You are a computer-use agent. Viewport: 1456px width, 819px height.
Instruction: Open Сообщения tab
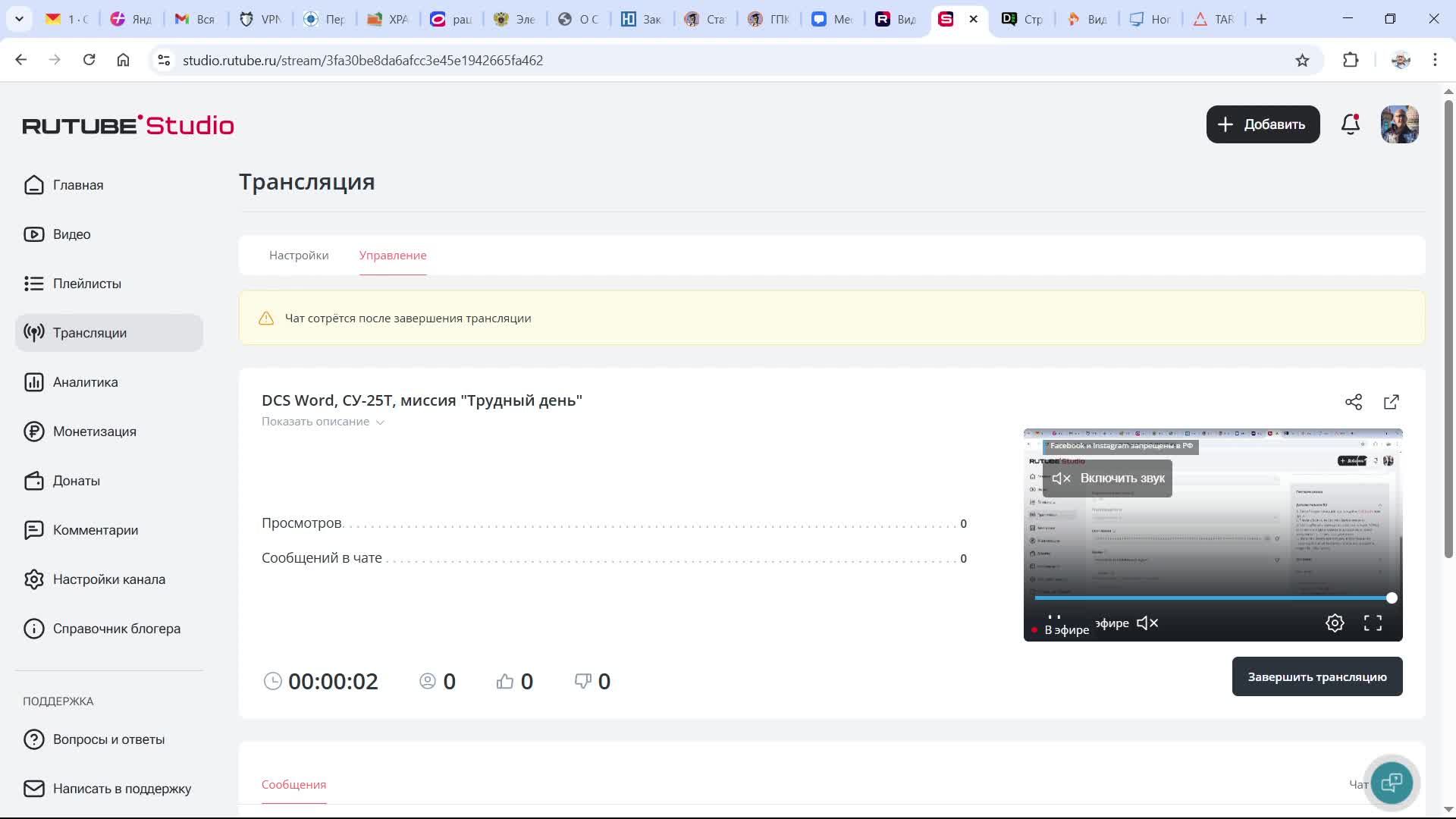293,785
